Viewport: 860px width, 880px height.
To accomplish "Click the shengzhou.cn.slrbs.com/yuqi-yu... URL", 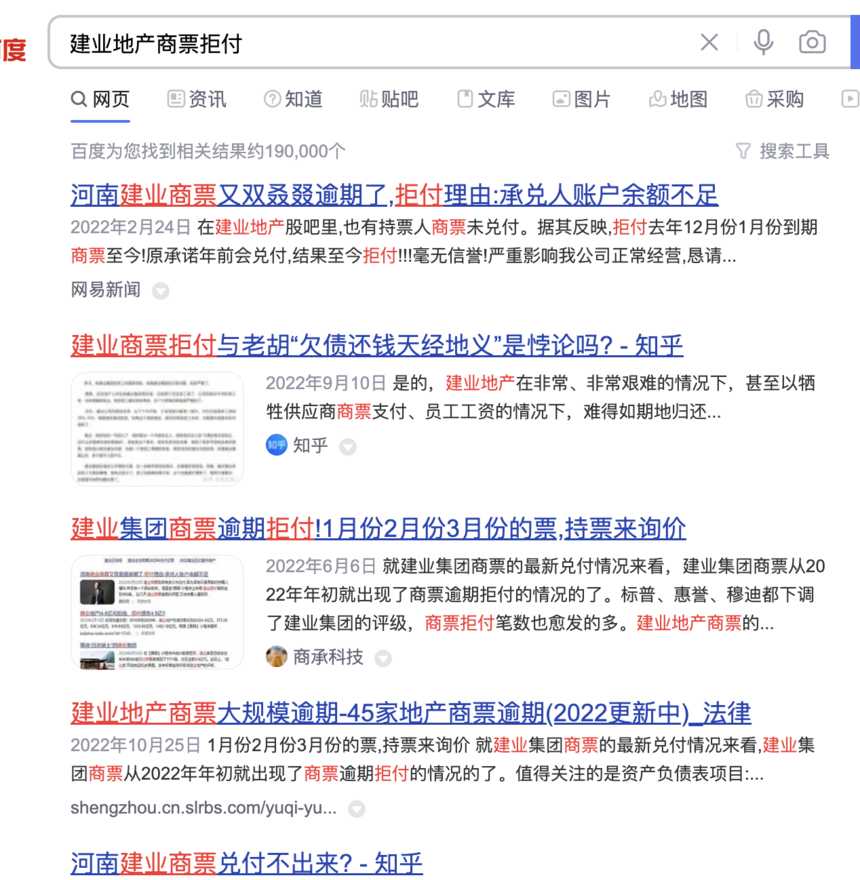I will pyautogui.click(x=204, y=808).
